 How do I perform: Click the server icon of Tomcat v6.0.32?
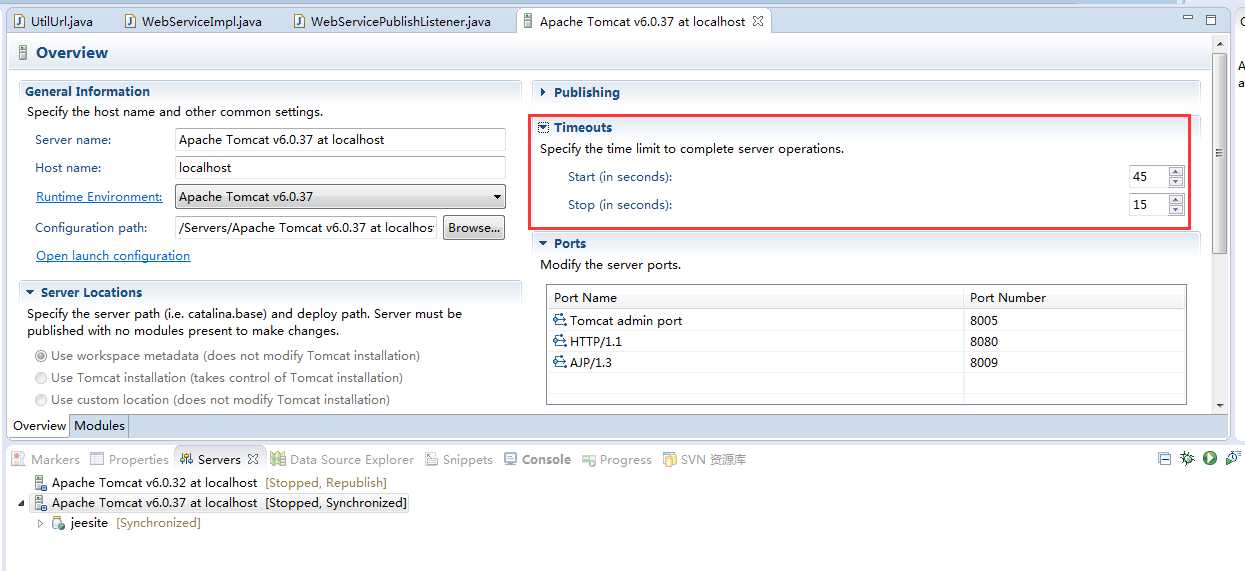pyautogui.click(x=40, y=482)
